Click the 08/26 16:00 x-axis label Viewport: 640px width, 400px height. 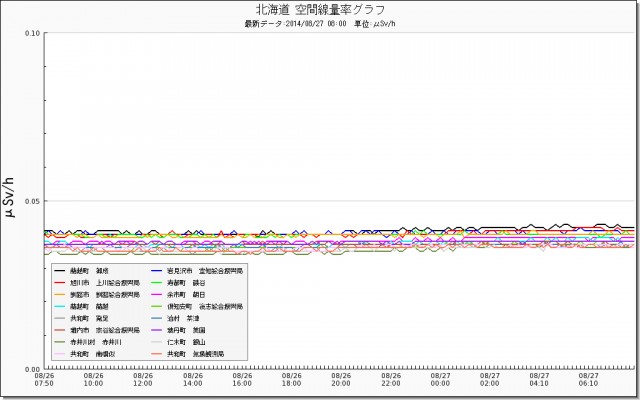point(242,380)
